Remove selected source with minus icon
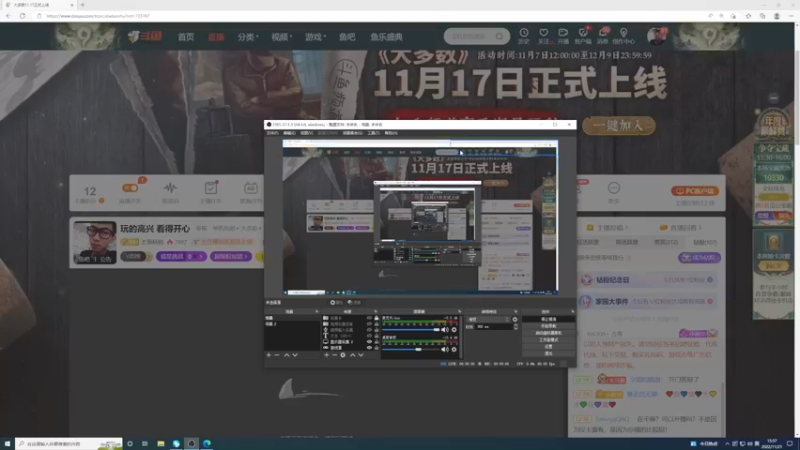Viewport: 800px width, 450px height. (x=335, y=355)
